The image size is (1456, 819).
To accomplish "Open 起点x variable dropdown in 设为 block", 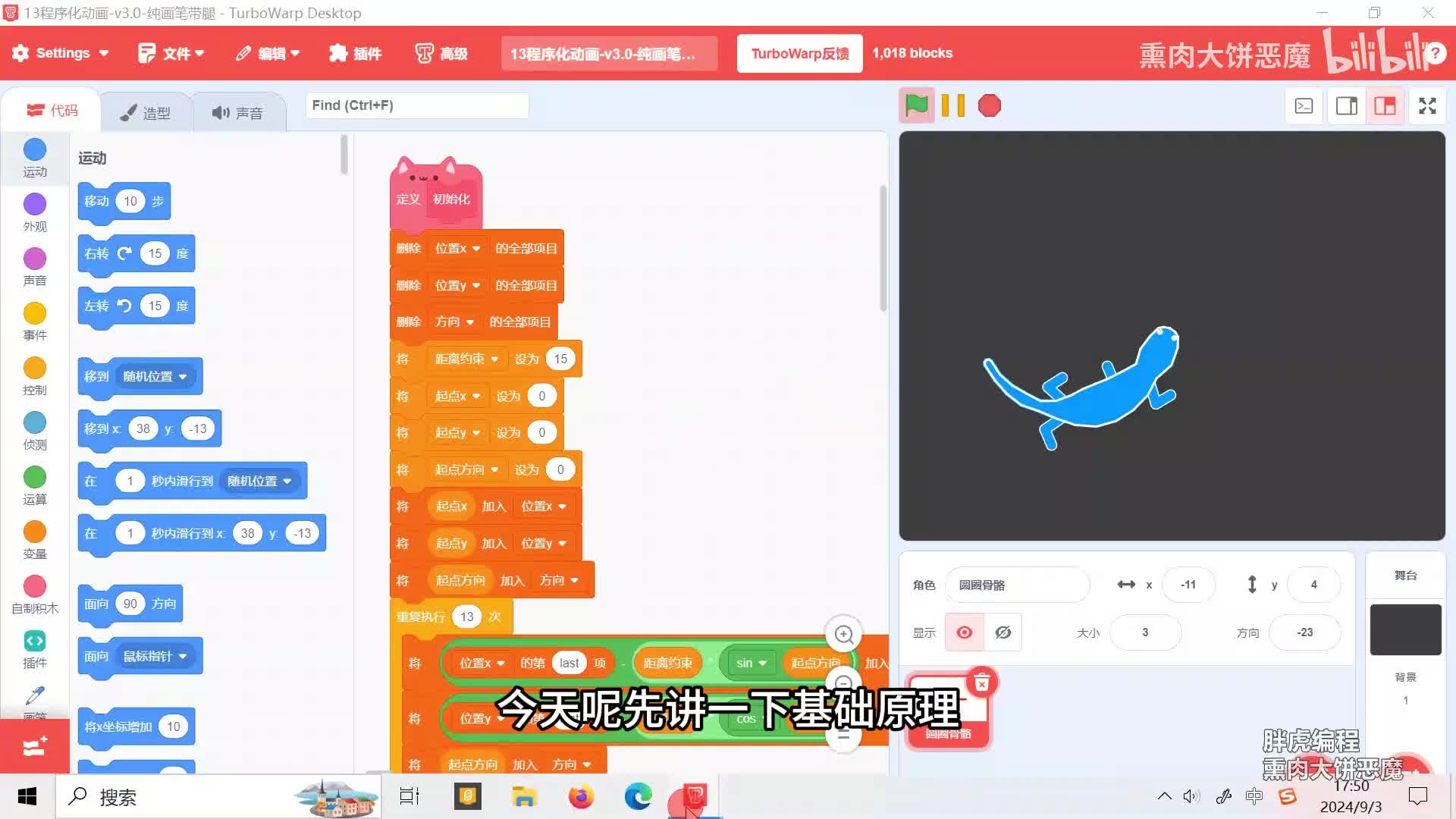I will pos(457,396).
